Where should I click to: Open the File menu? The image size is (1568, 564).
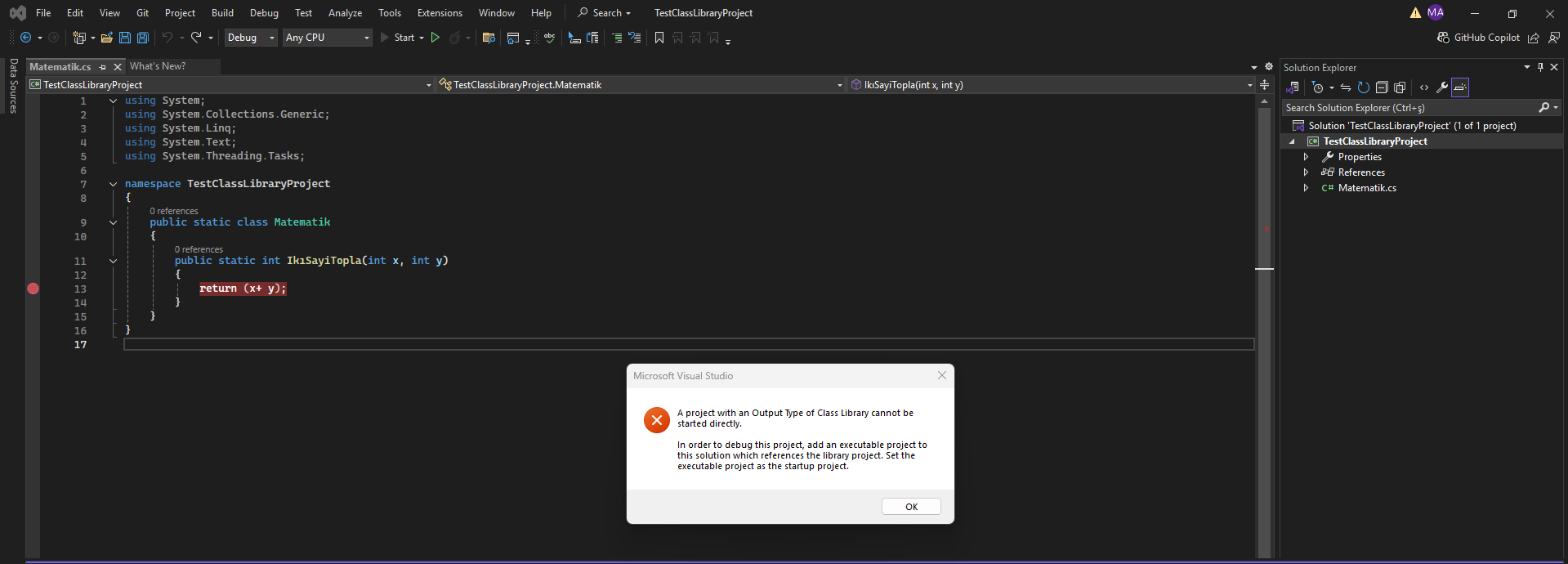[x=43, y=13]
